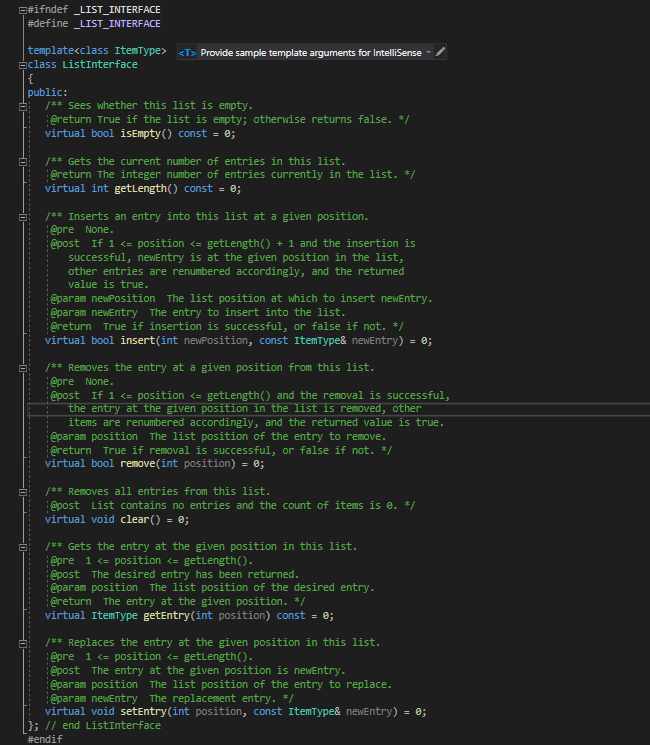Collapse the #ifndef _LIST_INTERFACE region
The width and height of the screenshot is (650, 745).
pyautogui.click(x=22, y=10)
